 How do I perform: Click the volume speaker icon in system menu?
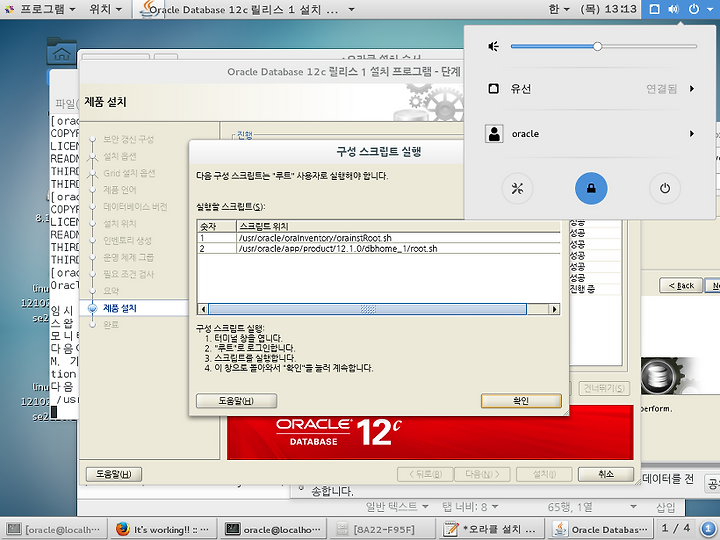point(494,46)
